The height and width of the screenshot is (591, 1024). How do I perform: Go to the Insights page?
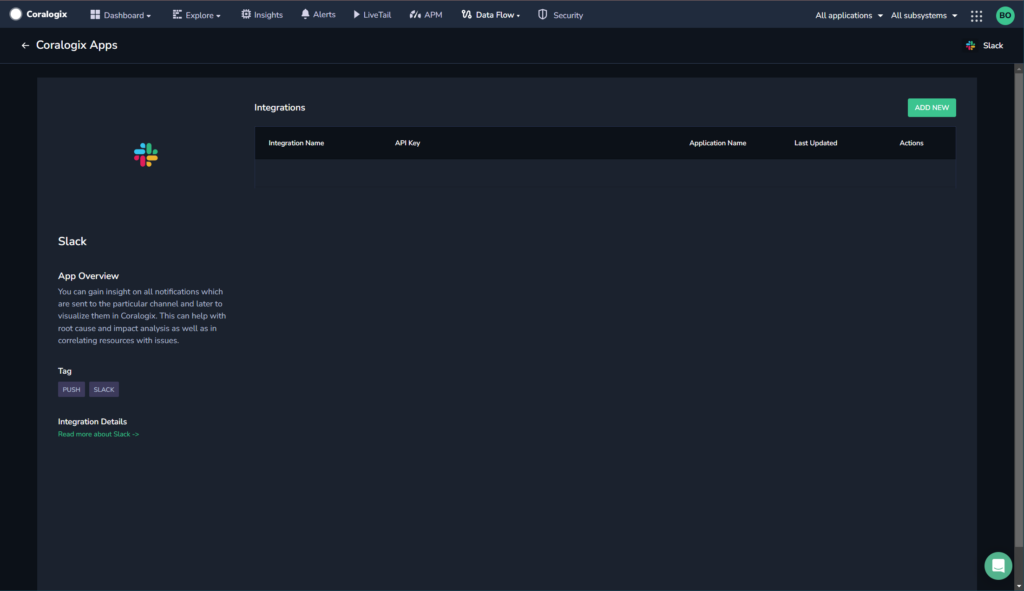261,14
